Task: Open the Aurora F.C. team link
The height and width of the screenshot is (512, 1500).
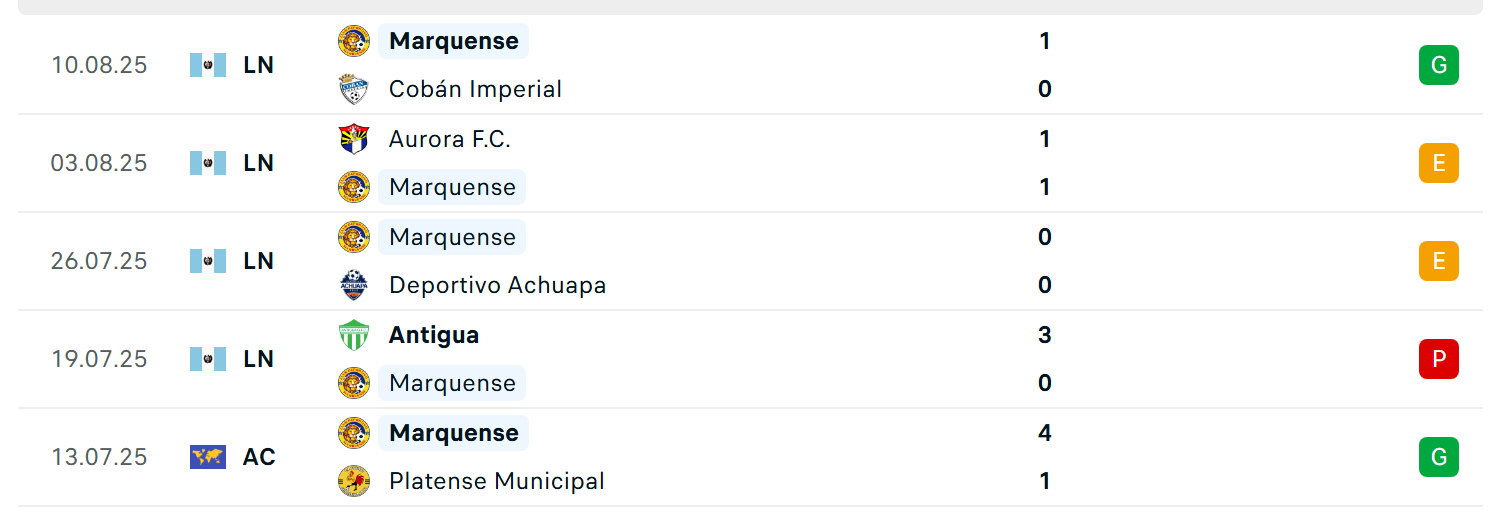Action: (450, 139)
